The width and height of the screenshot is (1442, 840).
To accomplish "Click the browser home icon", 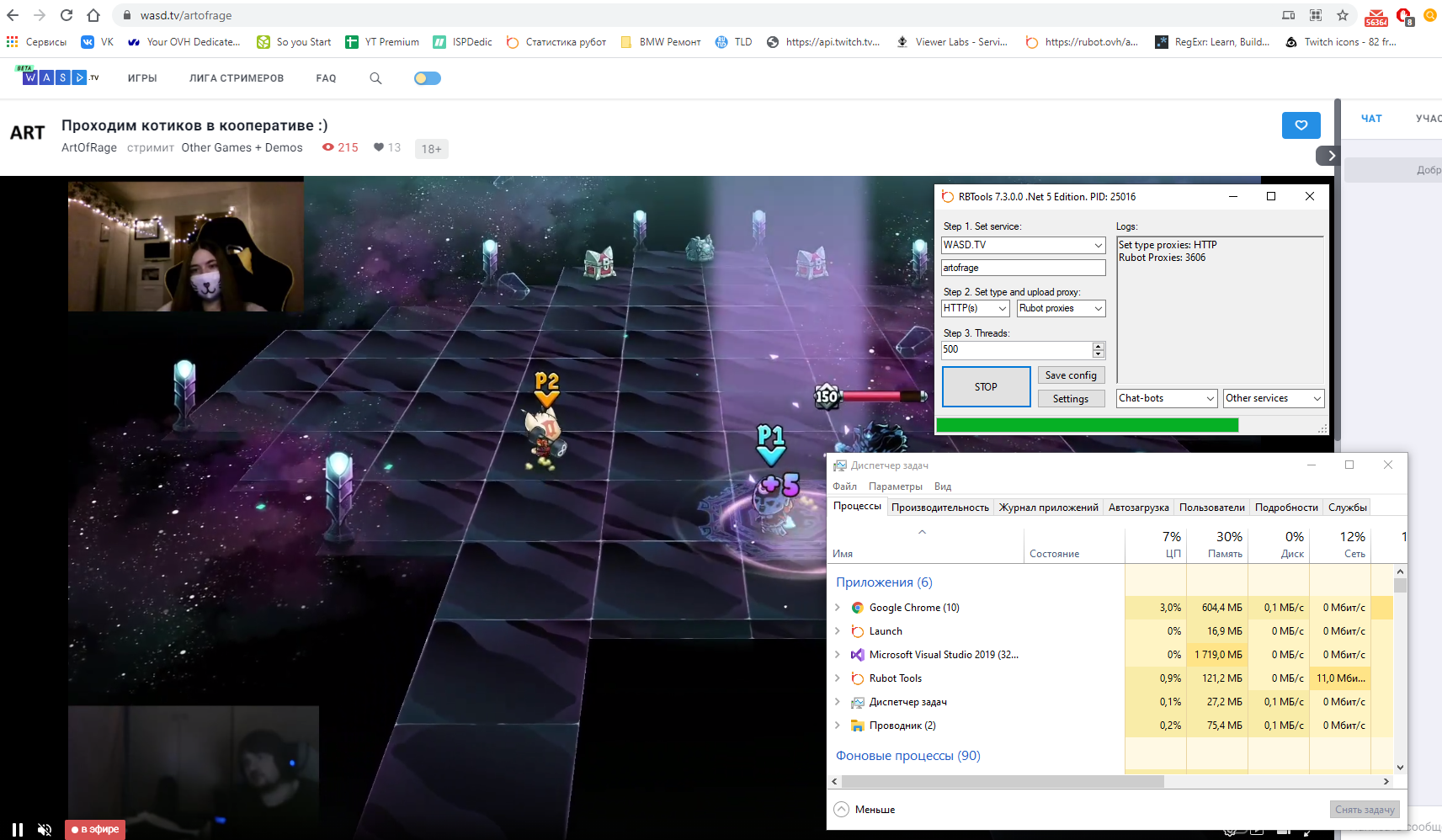I will [93, 15].
